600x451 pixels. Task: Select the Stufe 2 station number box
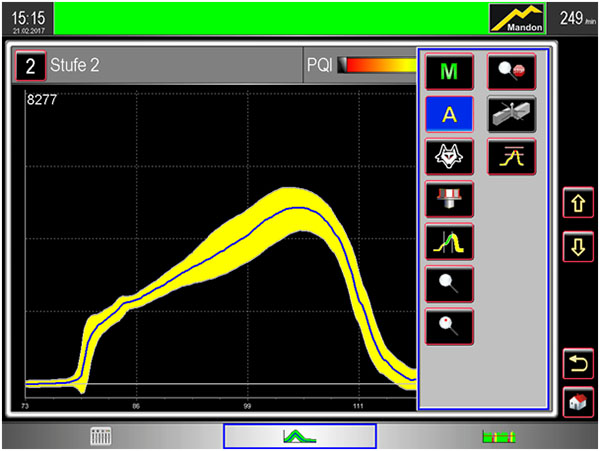tap(30, 67)
